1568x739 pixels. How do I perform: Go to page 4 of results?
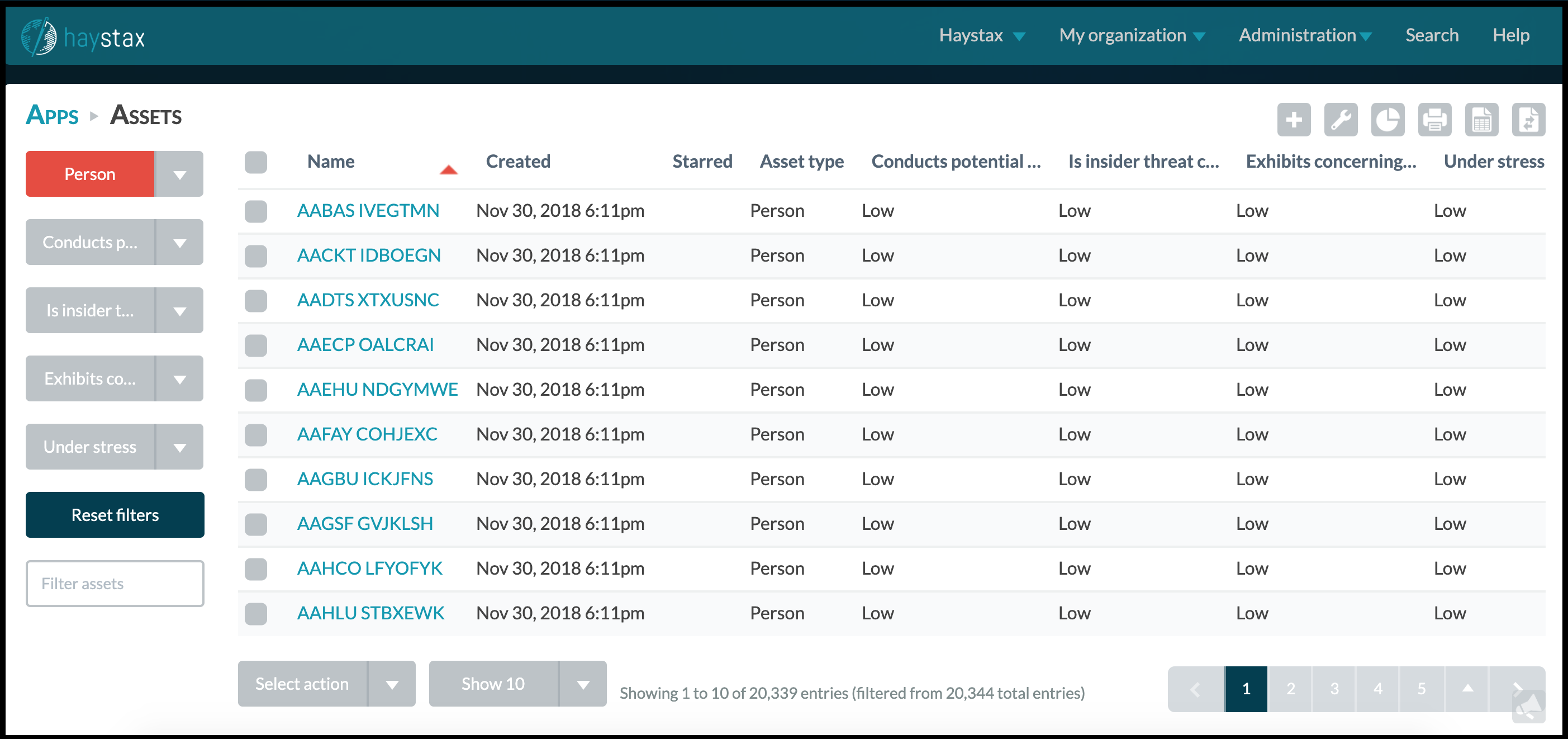click(1378, 689)
